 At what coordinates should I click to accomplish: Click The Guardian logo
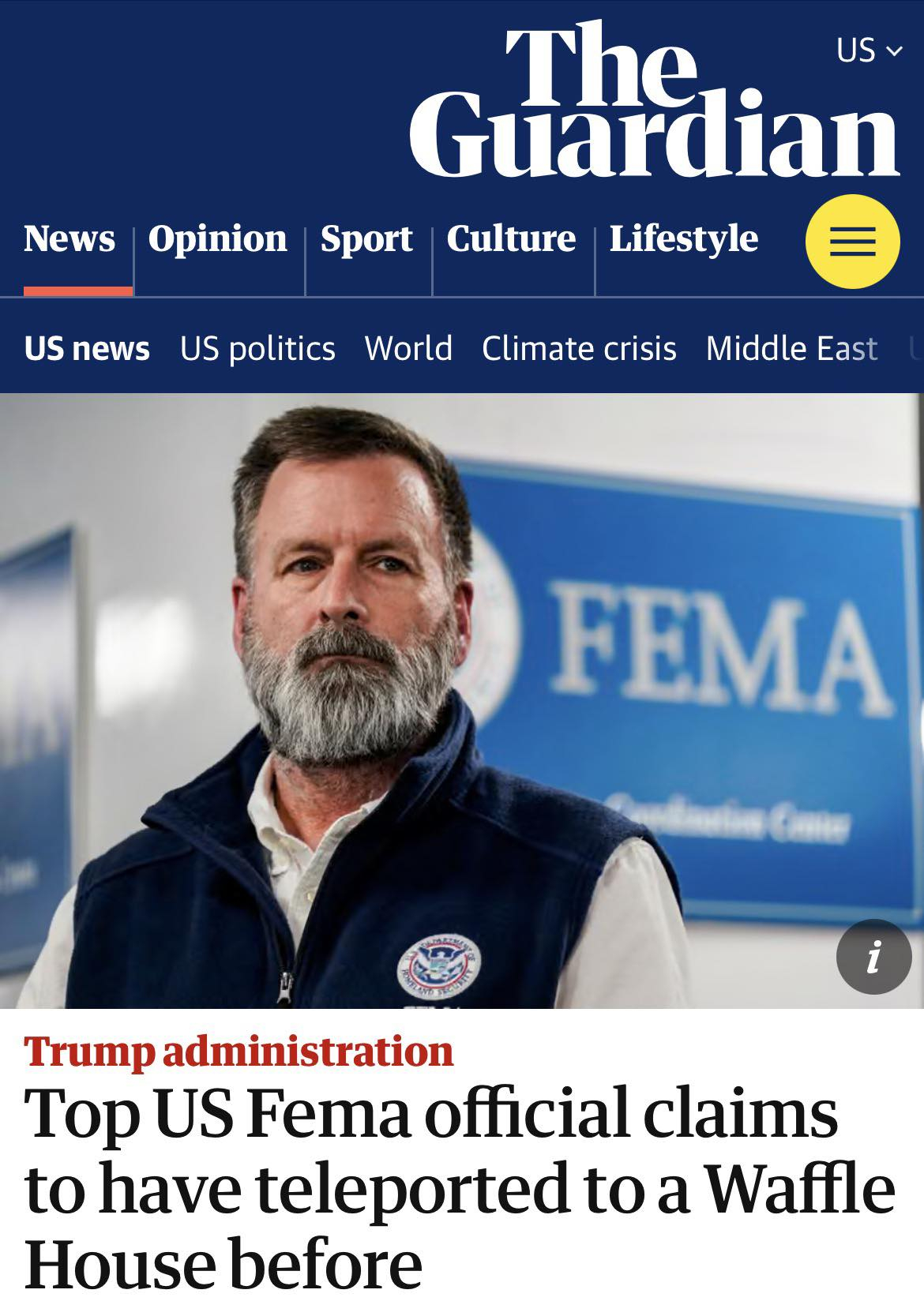(654, 99)
